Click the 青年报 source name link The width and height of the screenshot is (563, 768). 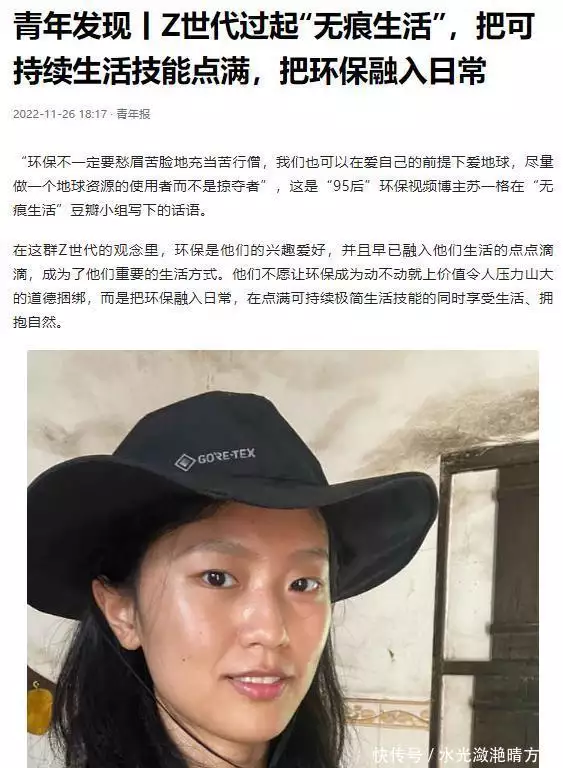coord(134,114)
